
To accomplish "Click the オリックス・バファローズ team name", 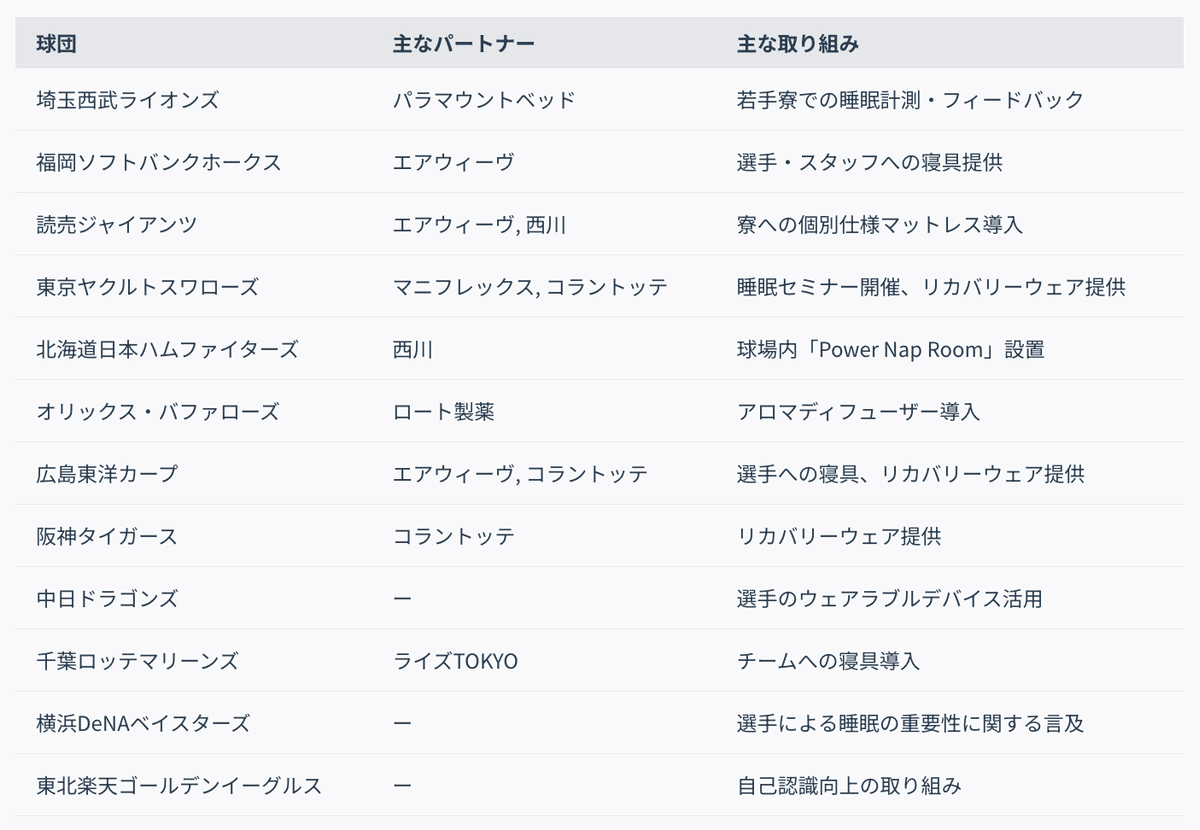I will coord(158,411).
